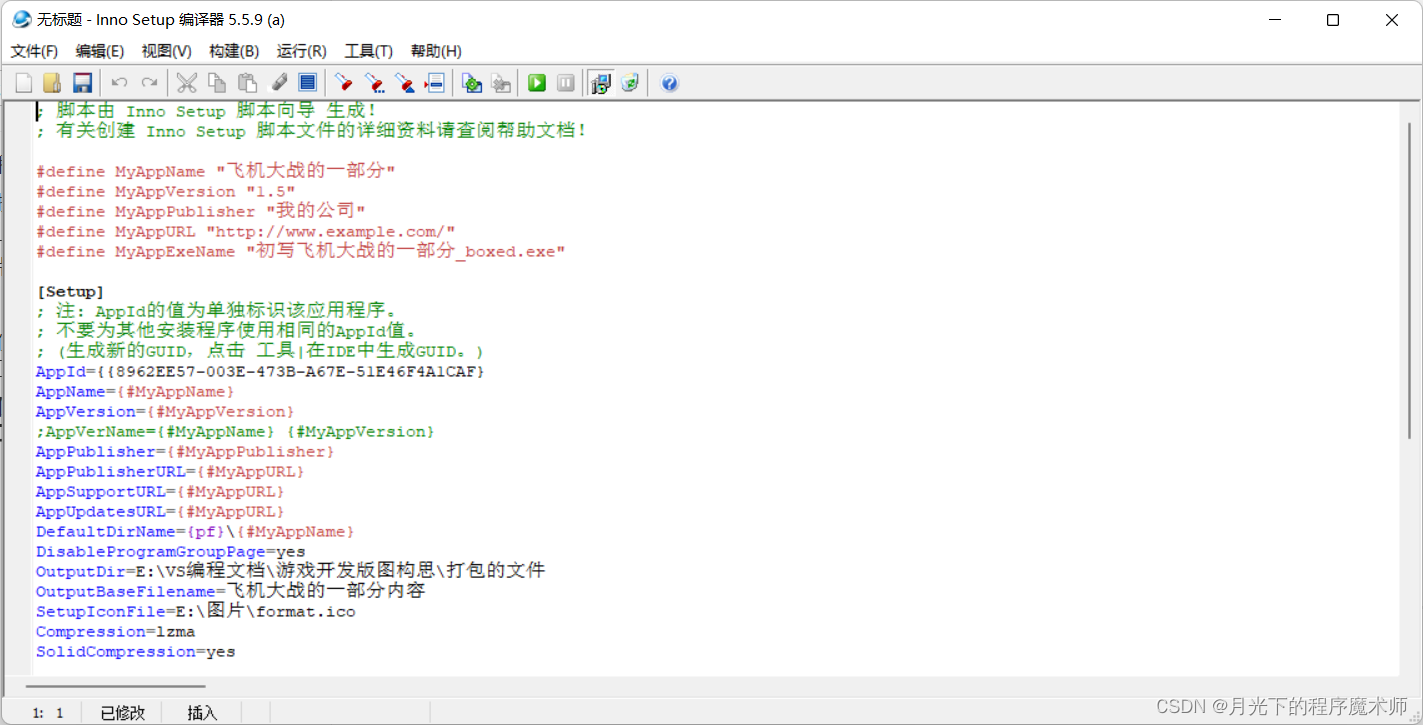Click the '已修改' status bar entry

(123, 713)
